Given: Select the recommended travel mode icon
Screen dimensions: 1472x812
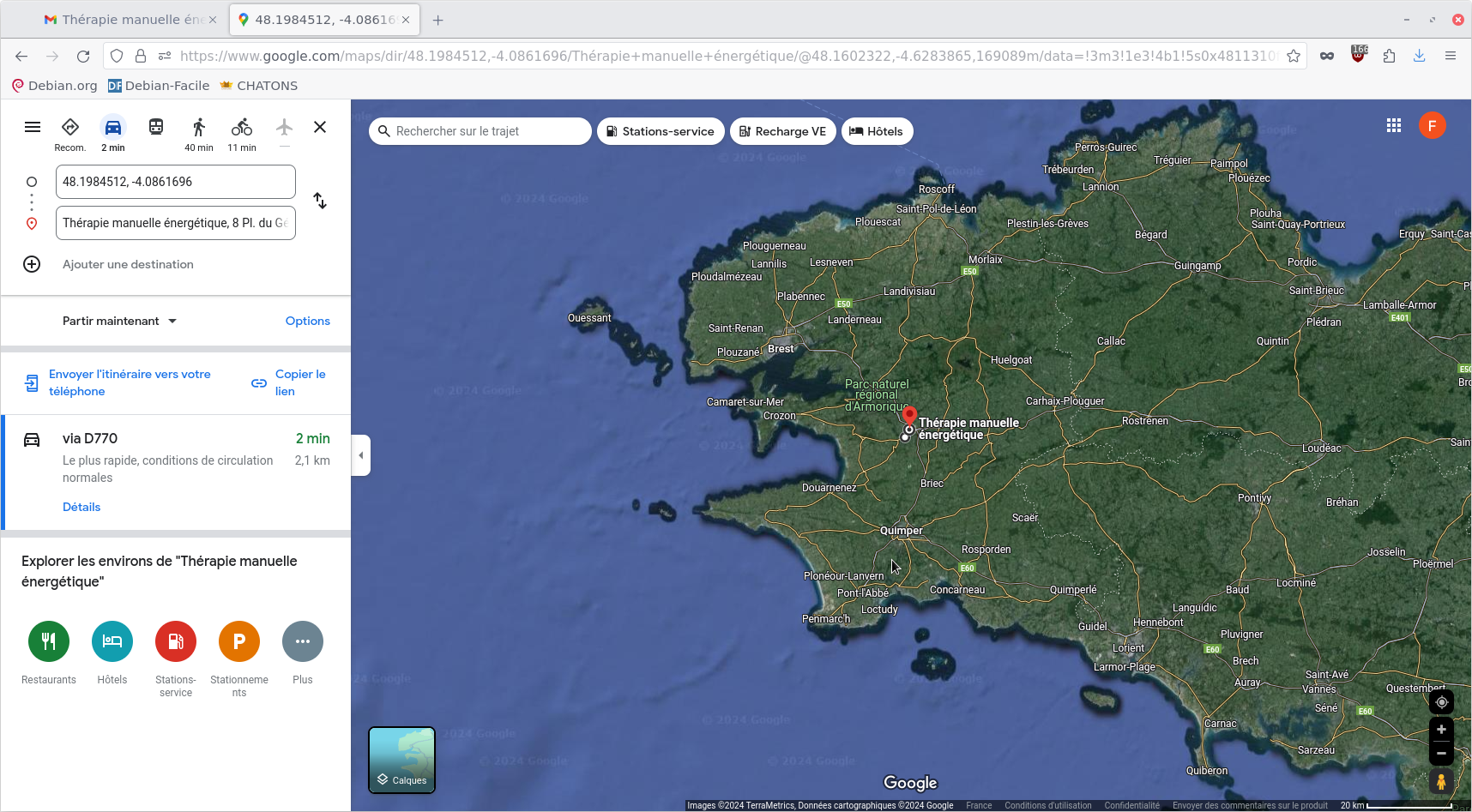Looking at the screenshot, I should click(x=70, y=127).
